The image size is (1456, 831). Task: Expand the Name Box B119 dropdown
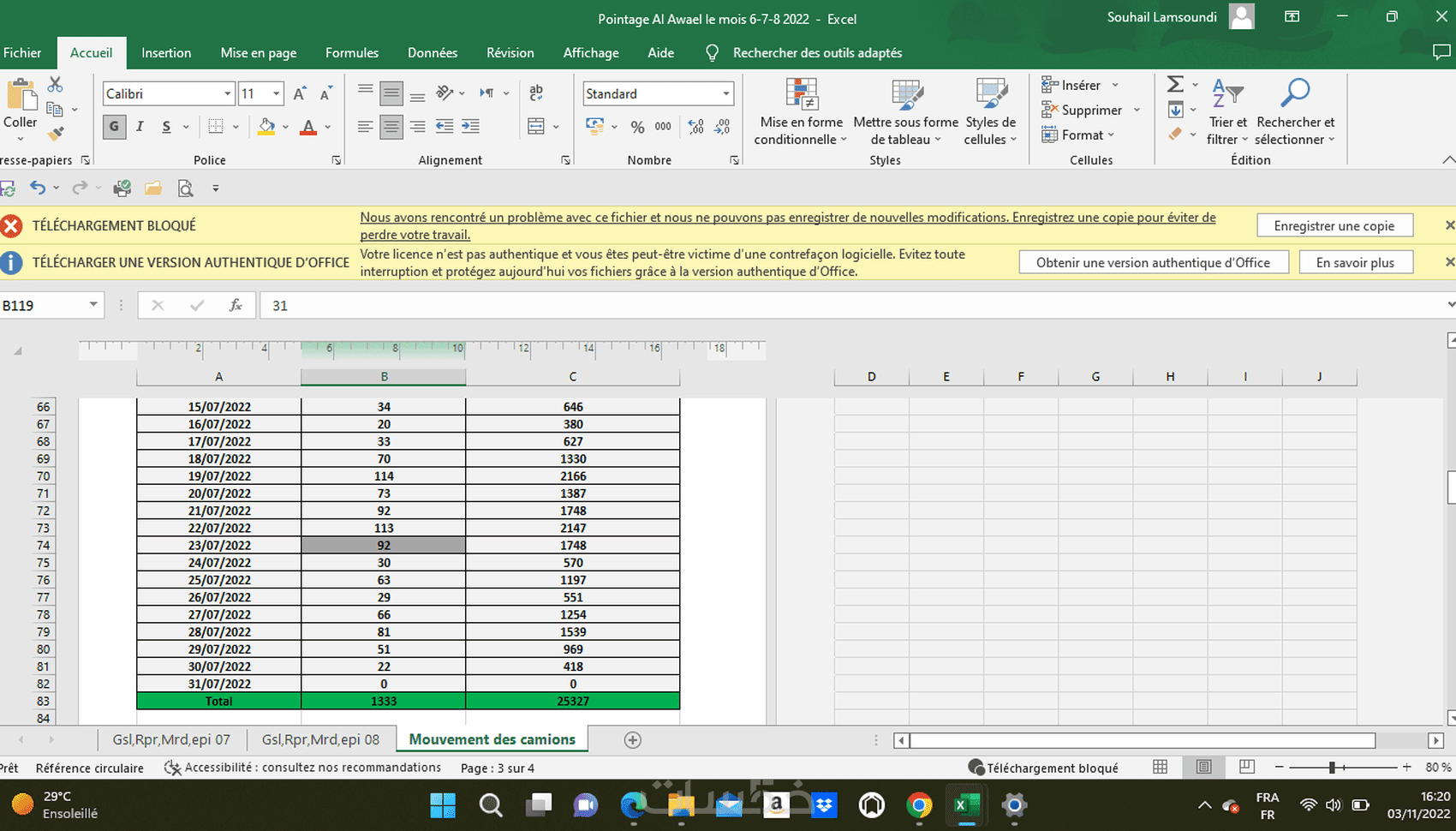(x=93, y=305)
